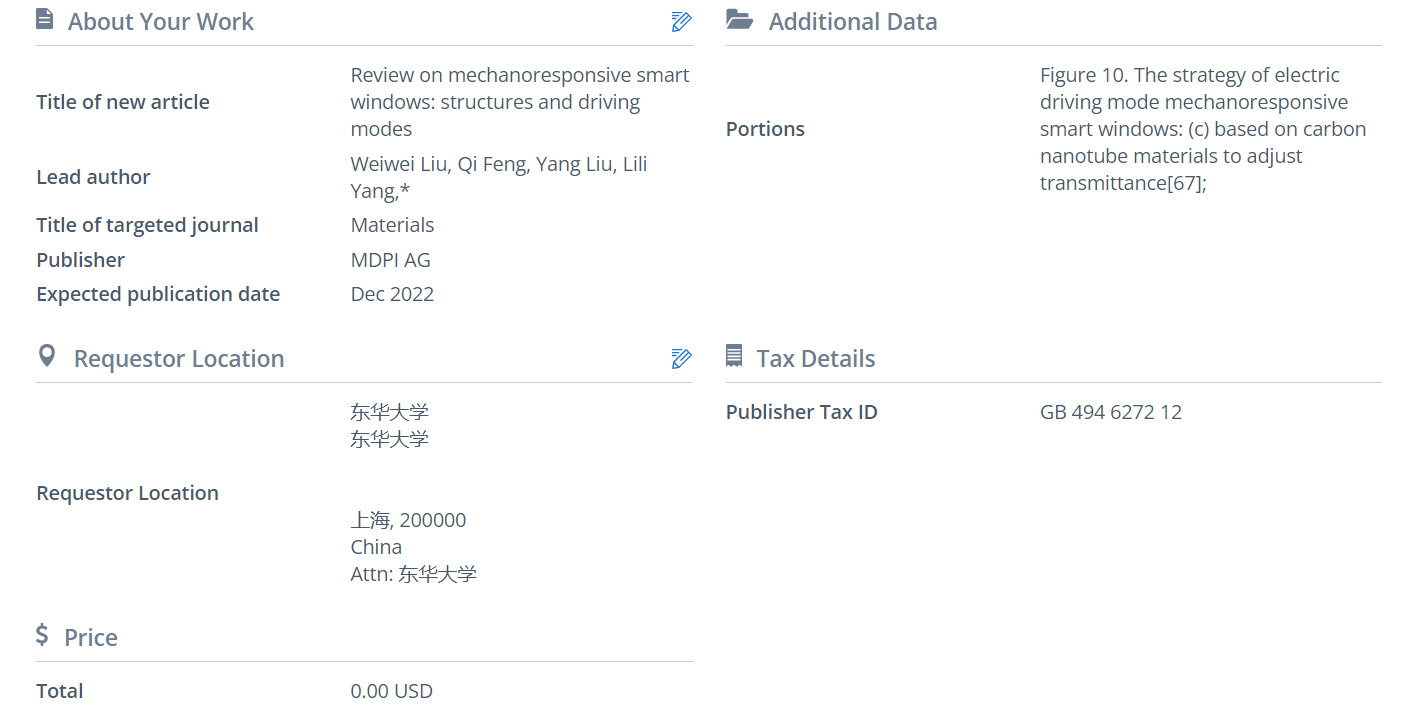Click the publisher value 'MDPI AG'

click(x=390, y=260)
